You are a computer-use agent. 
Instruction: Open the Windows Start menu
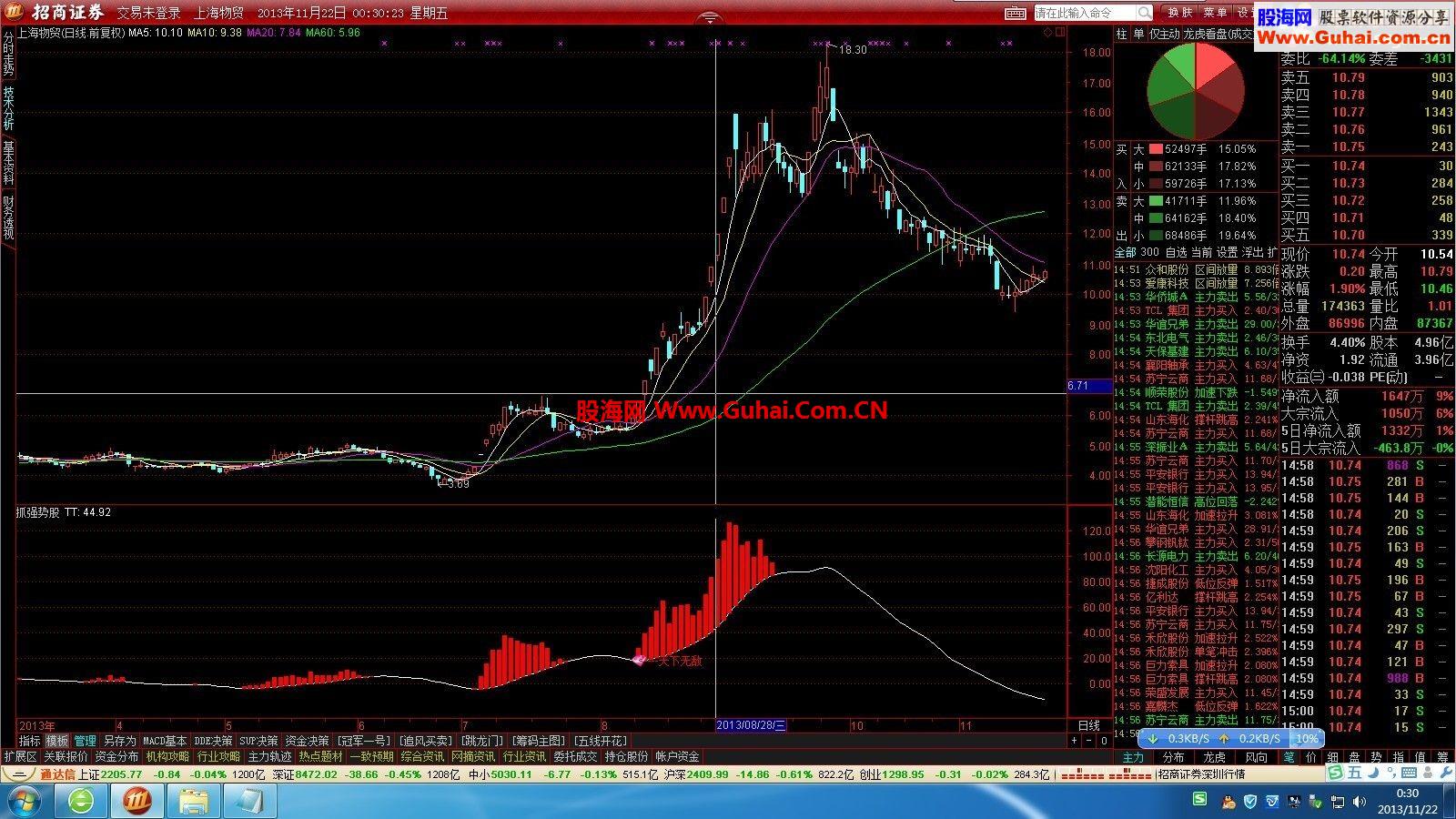25,801
